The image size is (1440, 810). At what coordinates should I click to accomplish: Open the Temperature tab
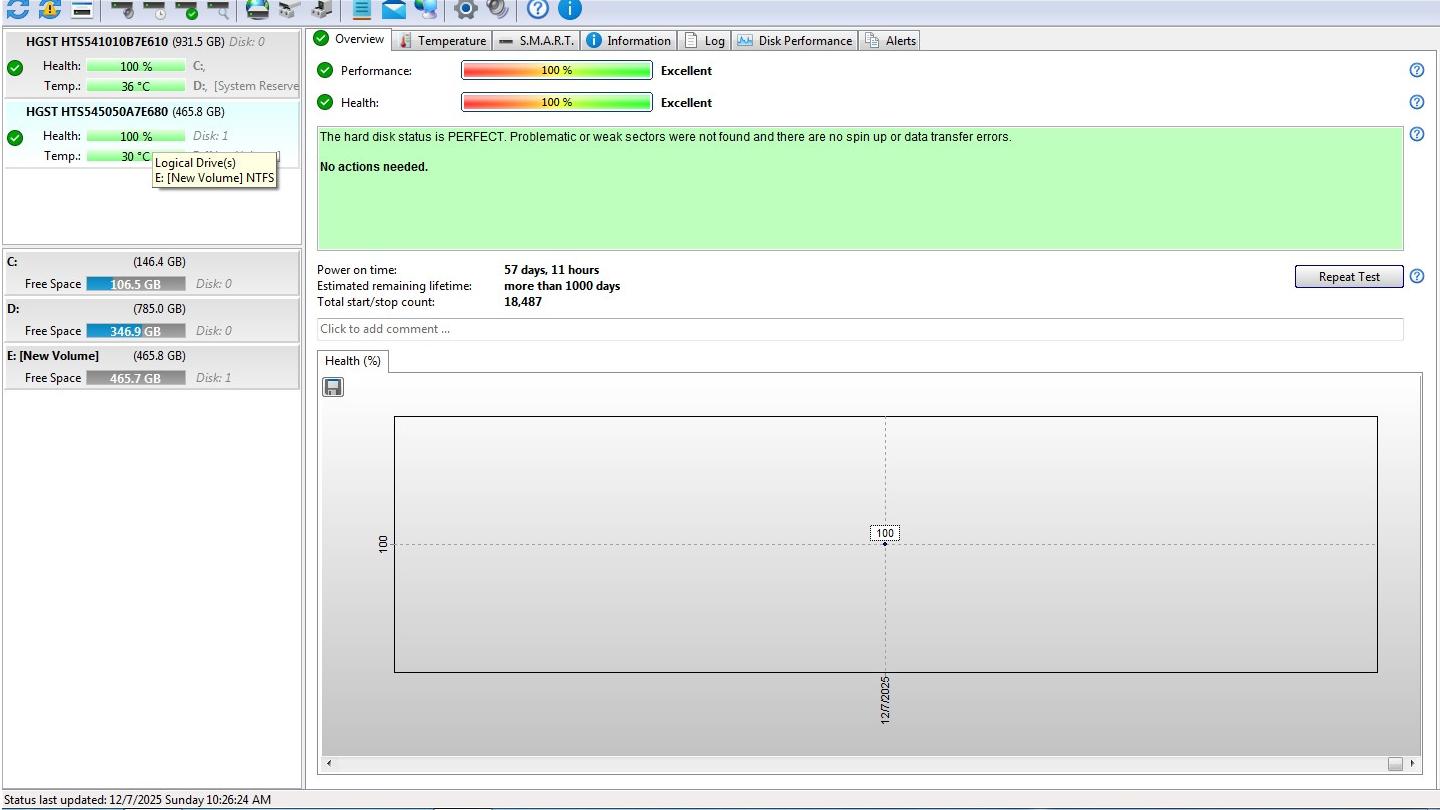442,41
